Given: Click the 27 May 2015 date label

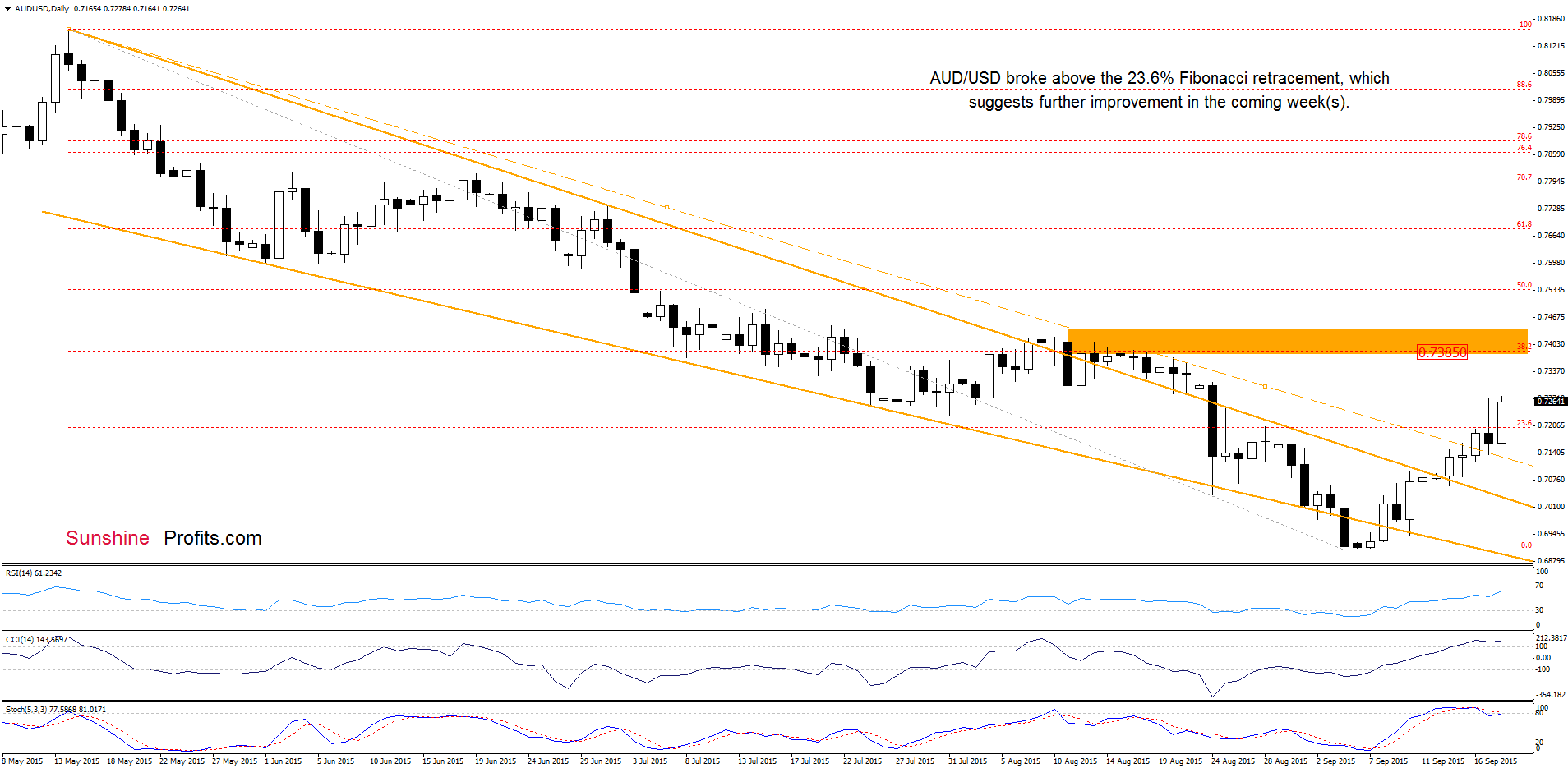Looking at the screenshot, I should click(234, 761).
